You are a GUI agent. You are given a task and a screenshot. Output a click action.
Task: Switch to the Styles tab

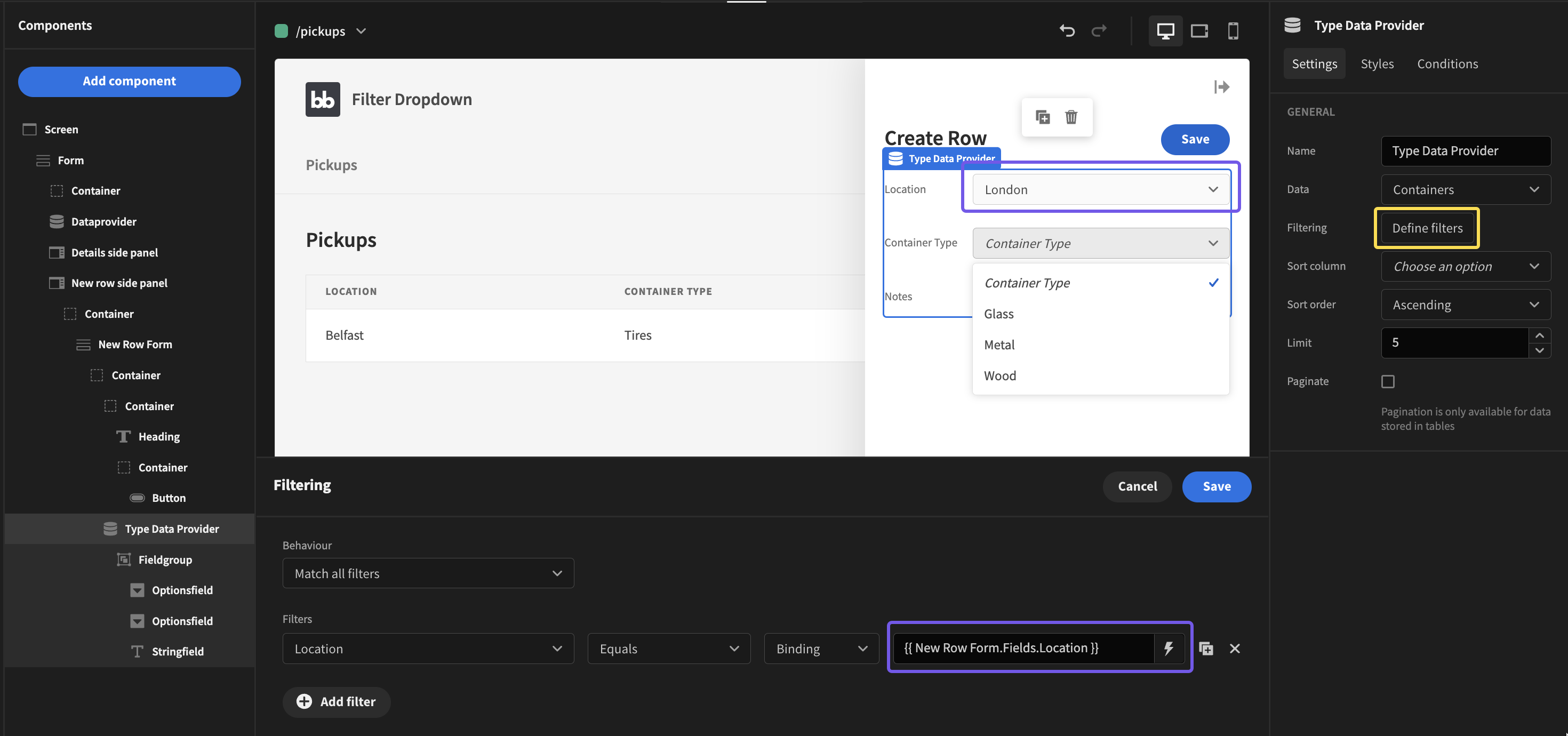1377,63
